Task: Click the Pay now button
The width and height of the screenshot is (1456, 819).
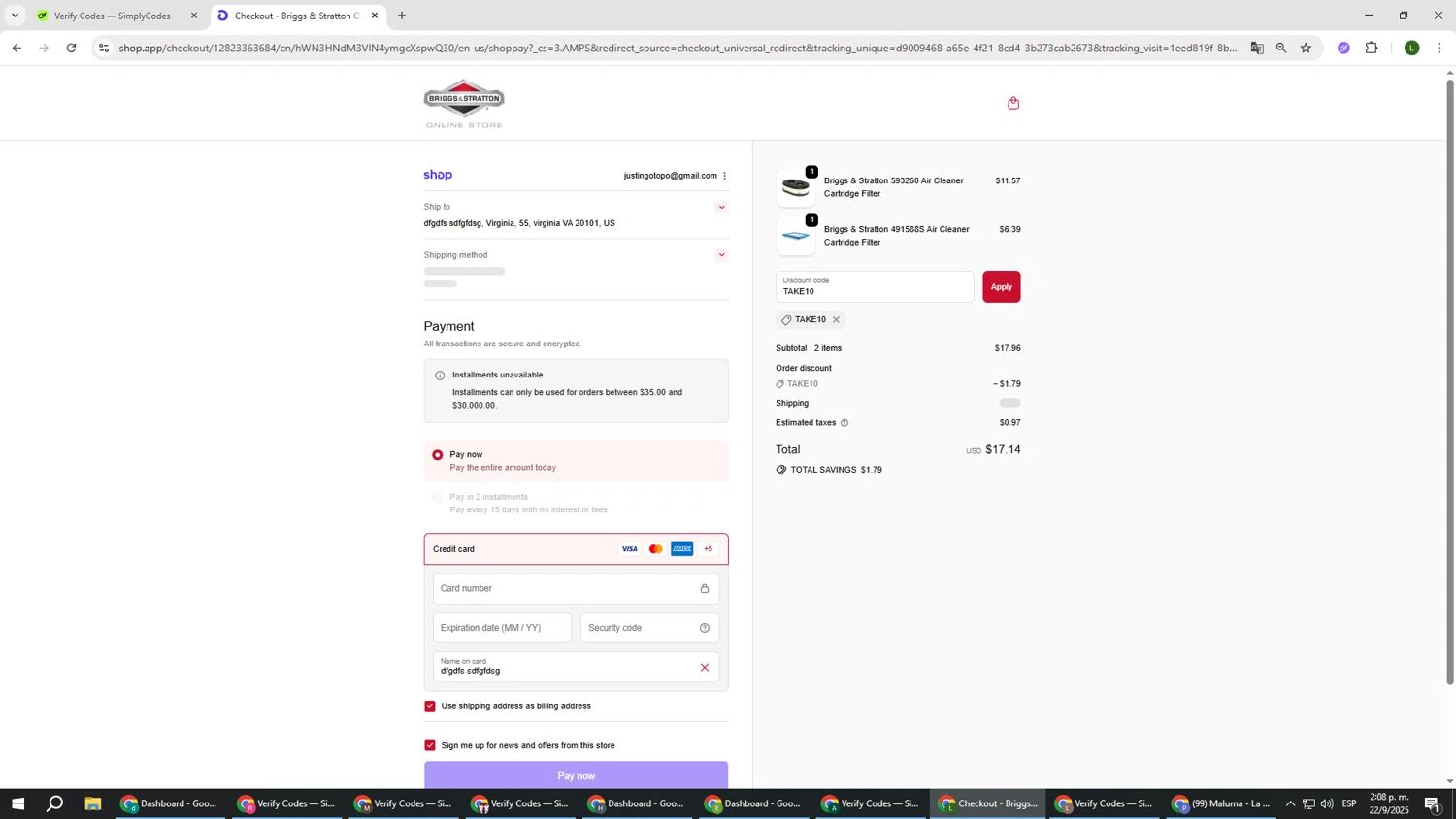Action: (576, 775)
